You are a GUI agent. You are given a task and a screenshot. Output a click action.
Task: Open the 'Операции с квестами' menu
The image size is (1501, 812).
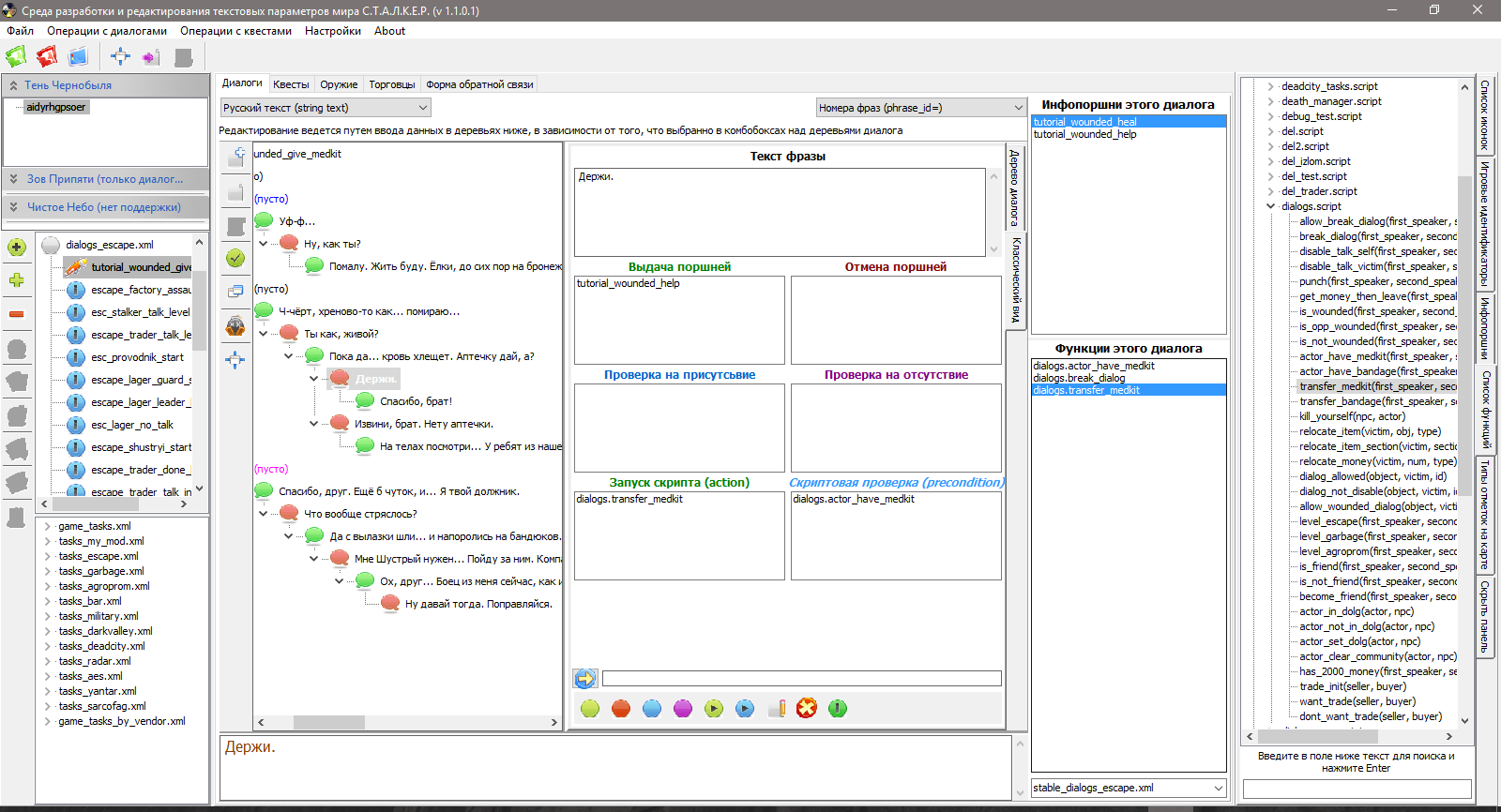point(235,31)
